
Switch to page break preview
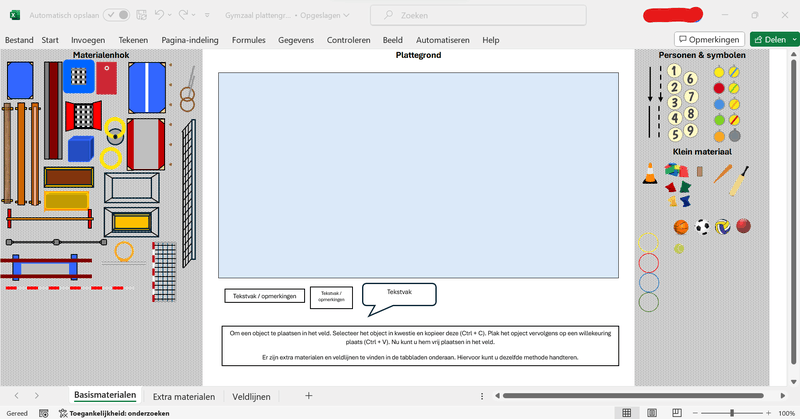pos(677,413)
